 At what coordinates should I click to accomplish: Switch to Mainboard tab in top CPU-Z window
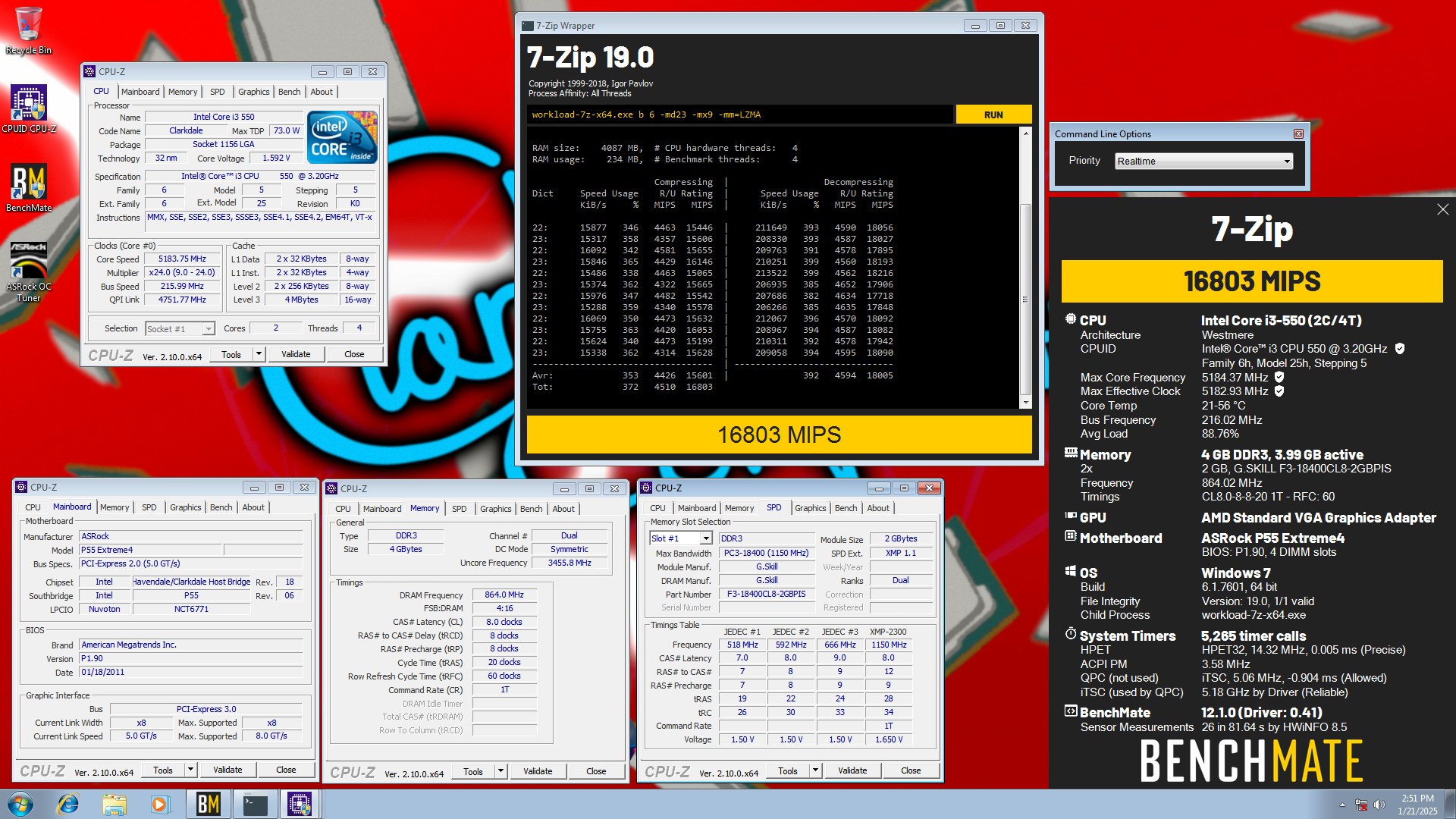140,92
